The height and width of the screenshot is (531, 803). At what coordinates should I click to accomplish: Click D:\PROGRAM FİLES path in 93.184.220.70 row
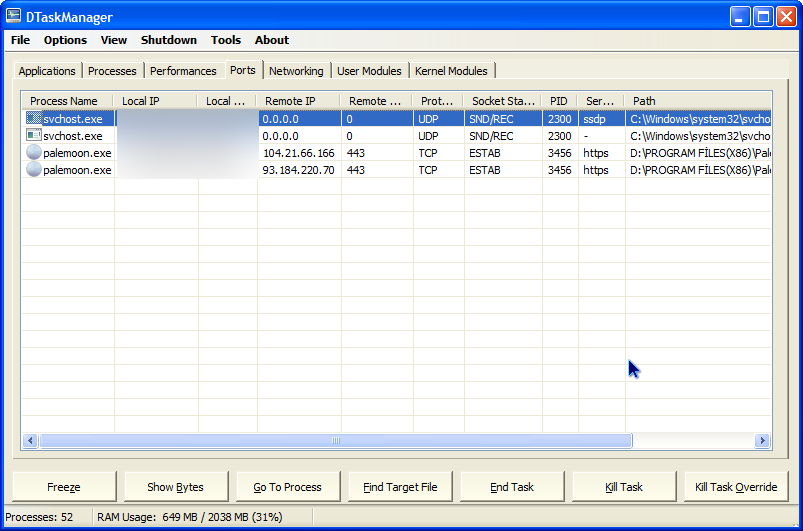pyautogui.click(x=701, y=169)
